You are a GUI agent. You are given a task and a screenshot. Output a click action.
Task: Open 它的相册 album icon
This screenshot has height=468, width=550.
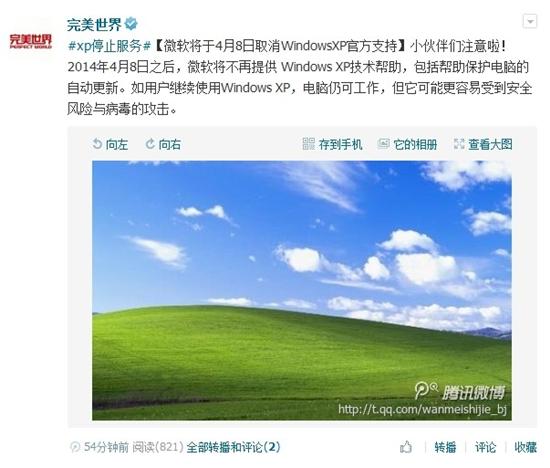click(383, 144)
